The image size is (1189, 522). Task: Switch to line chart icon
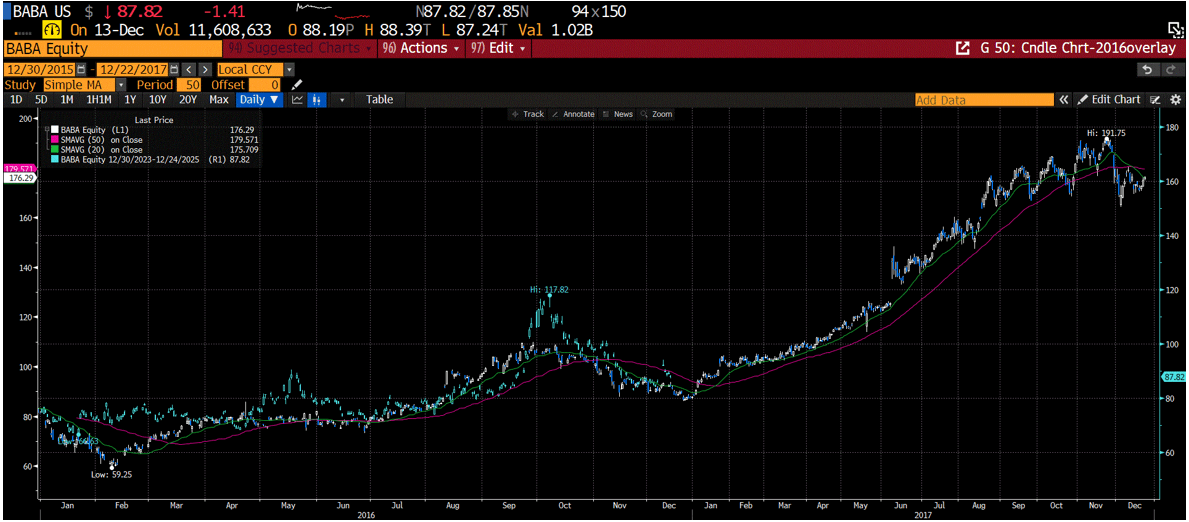[x=297, y=99]
